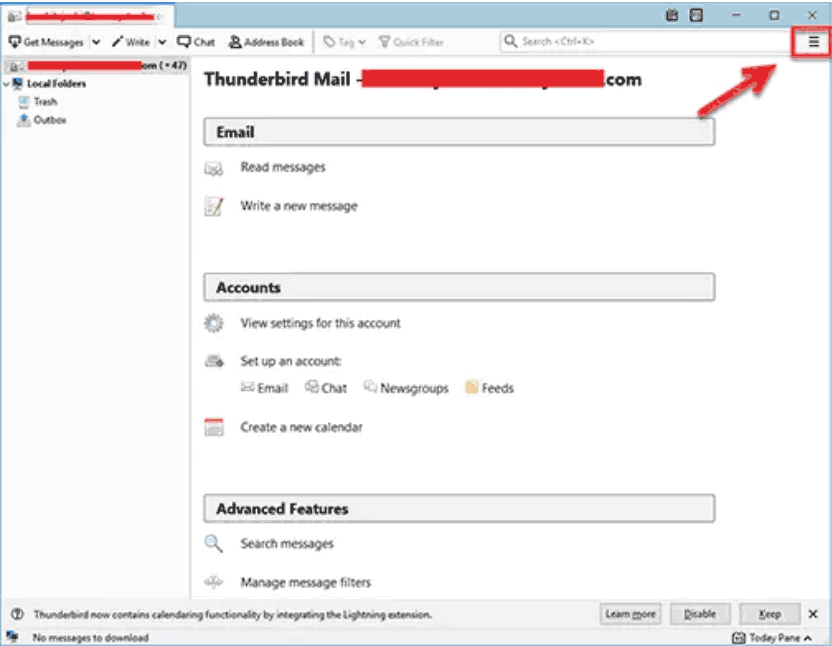Open the calendar tab icon in title bar

point(672,15)
